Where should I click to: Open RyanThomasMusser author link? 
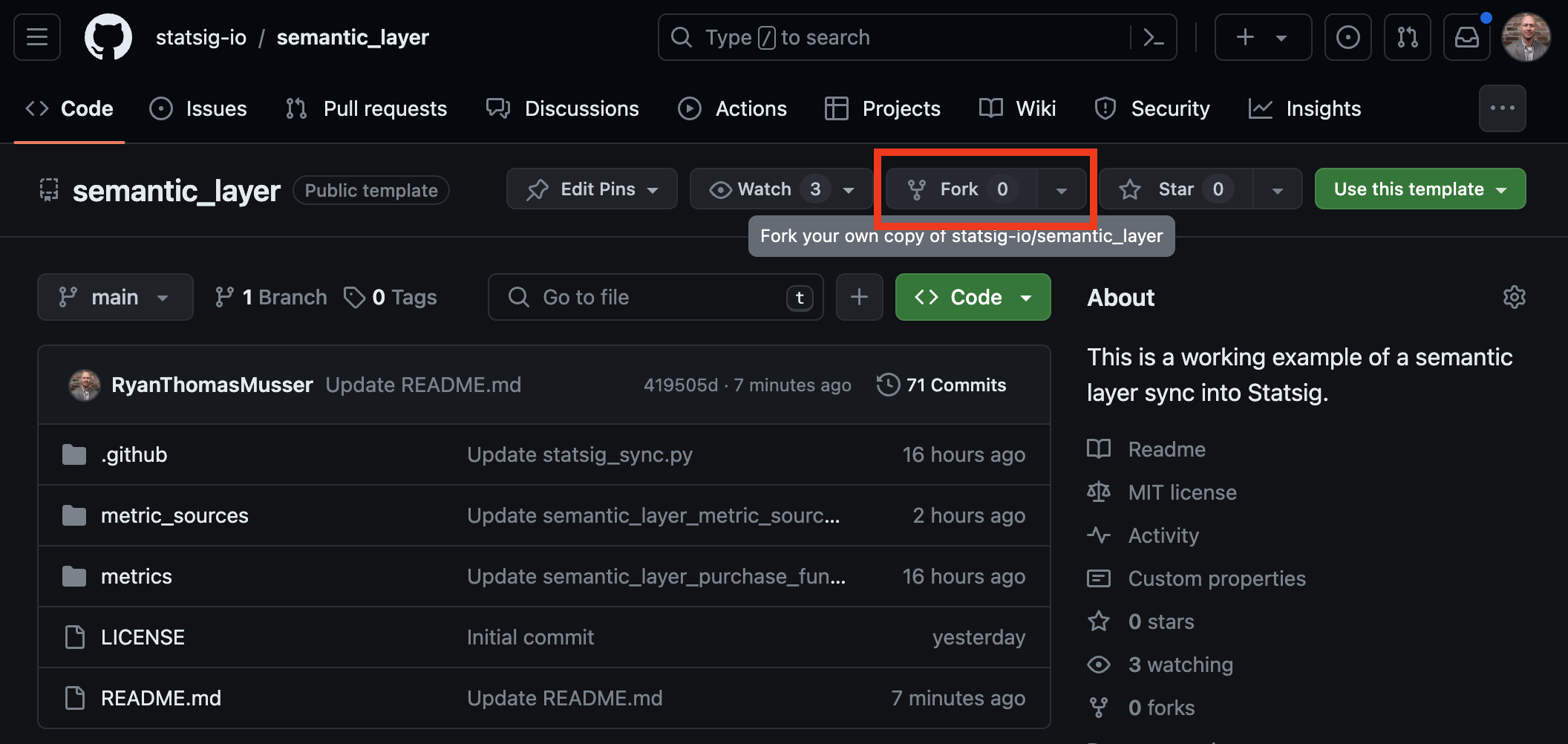point(212,385)
